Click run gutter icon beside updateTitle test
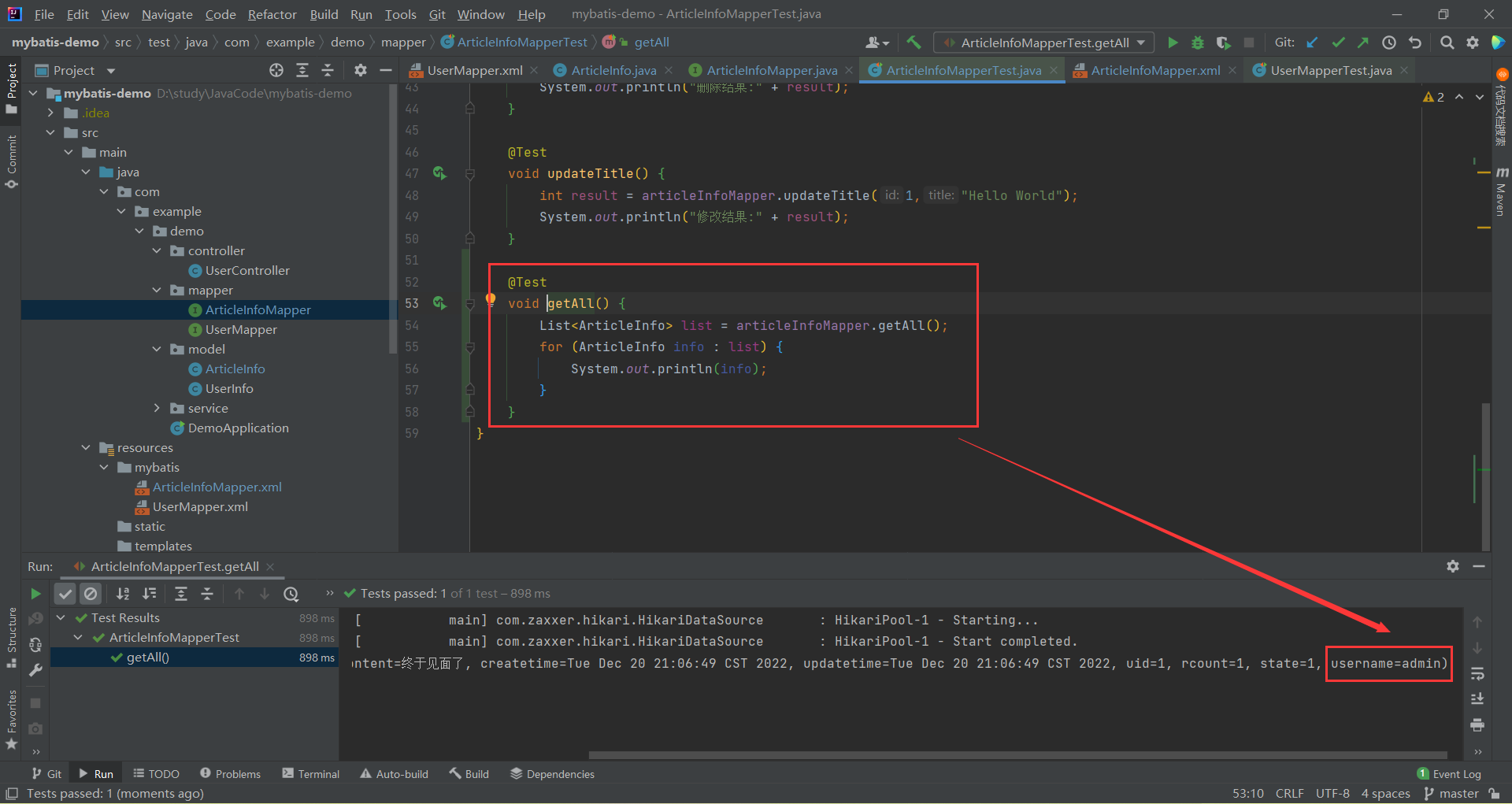The width and height of the screenshot is (1512, 804). coord(439,173)
